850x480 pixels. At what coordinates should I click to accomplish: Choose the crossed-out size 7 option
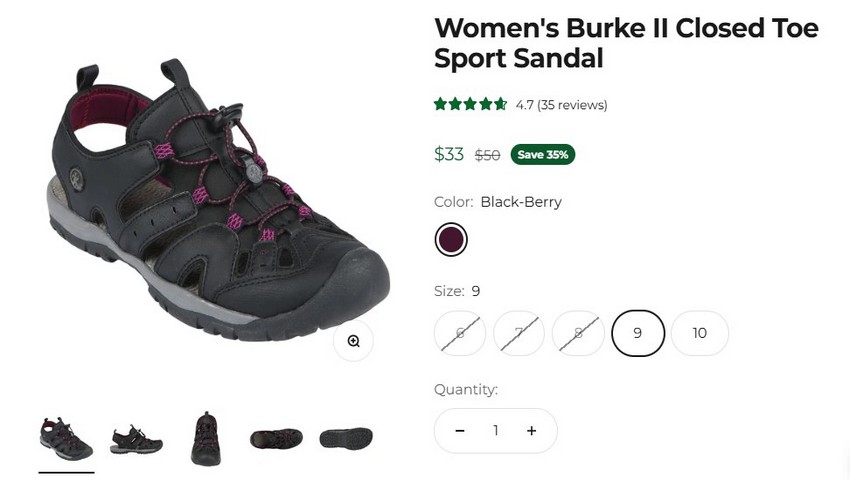[x=519, y=333]
